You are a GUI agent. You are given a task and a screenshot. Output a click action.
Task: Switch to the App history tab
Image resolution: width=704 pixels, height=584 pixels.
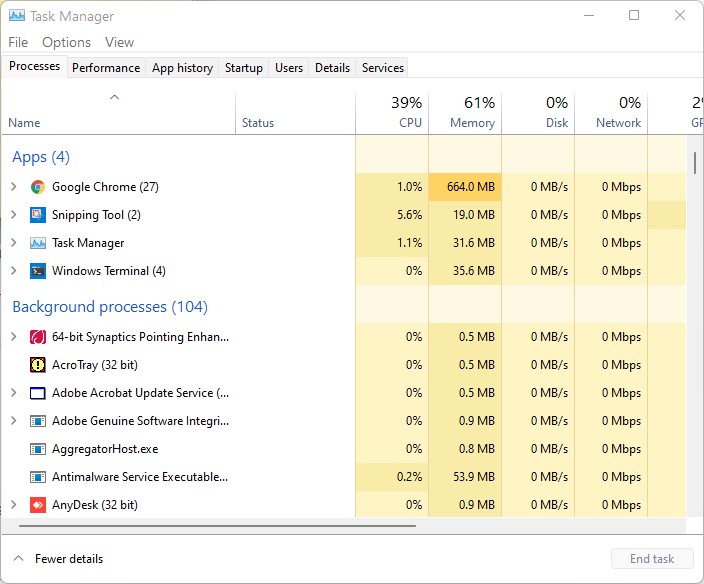[x=182, y=68]
